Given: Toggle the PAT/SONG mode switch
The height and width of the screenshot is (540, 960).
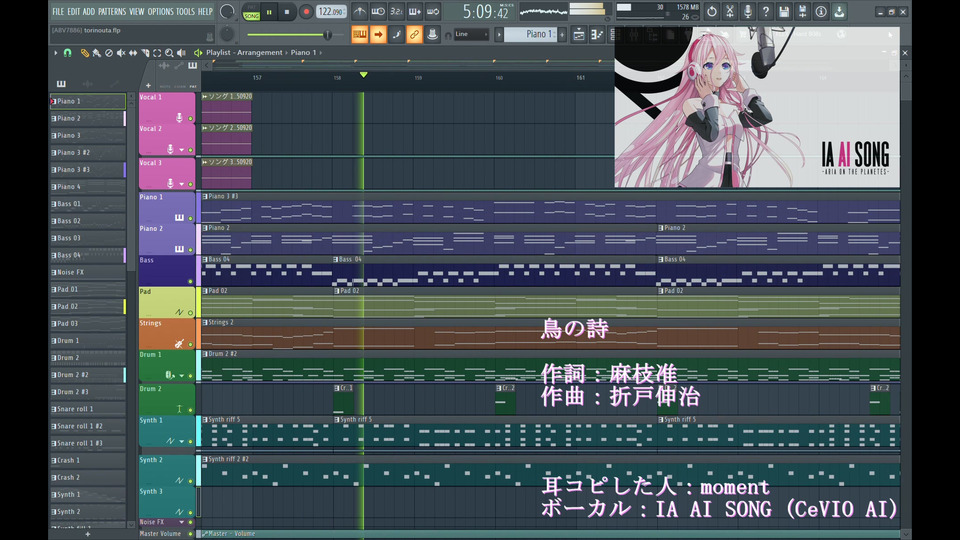Looking at the screenshot, I should pyautogui.click(x=252, y=12).
